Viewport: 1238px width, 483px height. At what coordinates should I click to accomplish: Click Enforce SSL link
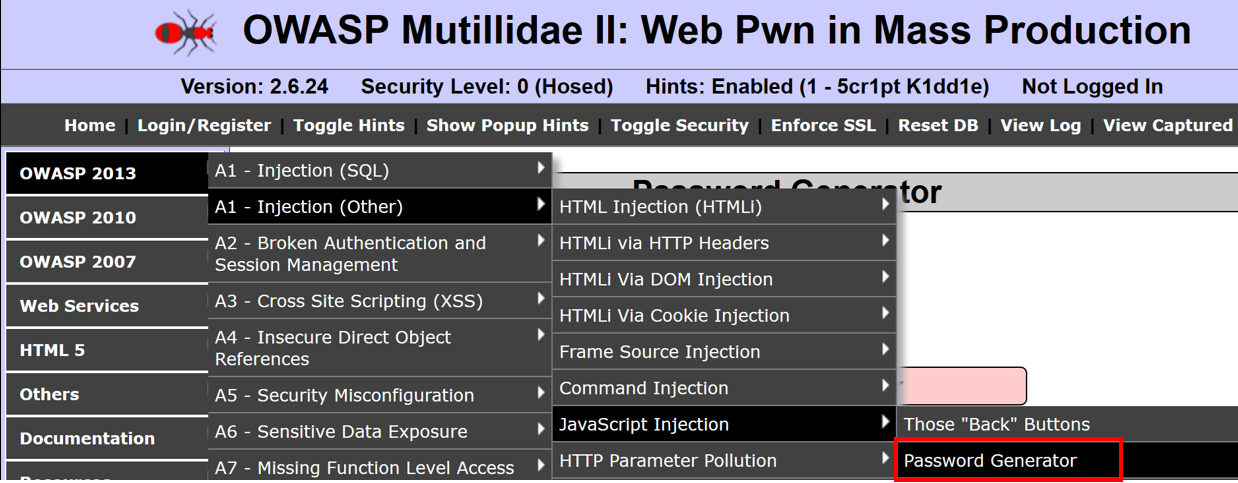point(823,125)
